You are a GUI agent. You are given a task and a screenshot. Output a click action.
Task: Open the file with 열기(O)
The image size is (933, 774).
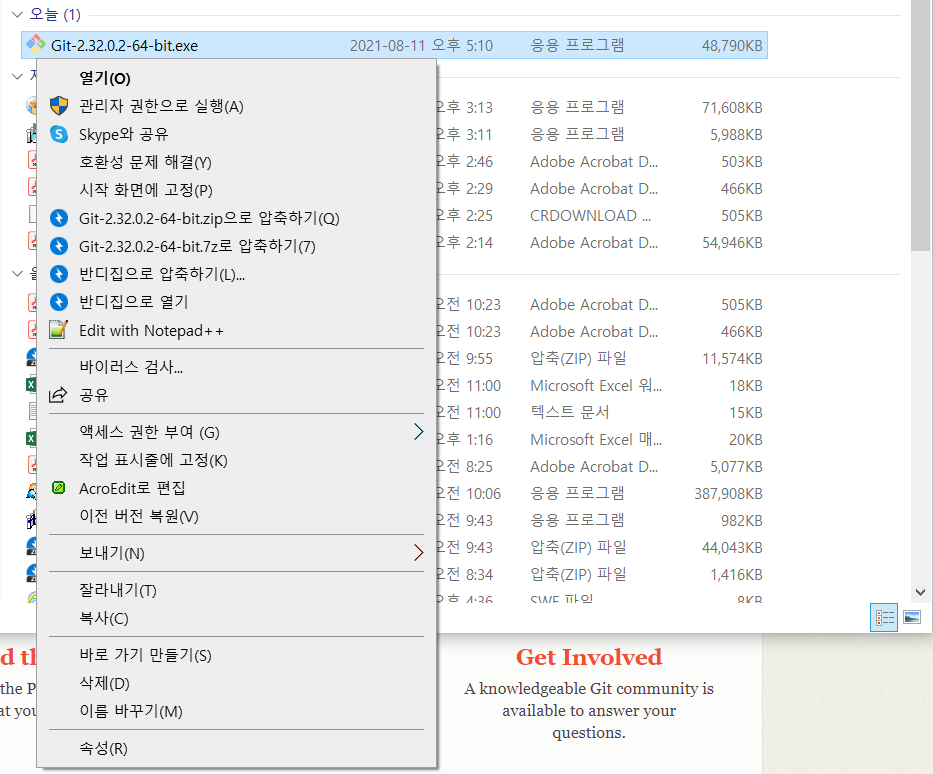pos(236,78)
